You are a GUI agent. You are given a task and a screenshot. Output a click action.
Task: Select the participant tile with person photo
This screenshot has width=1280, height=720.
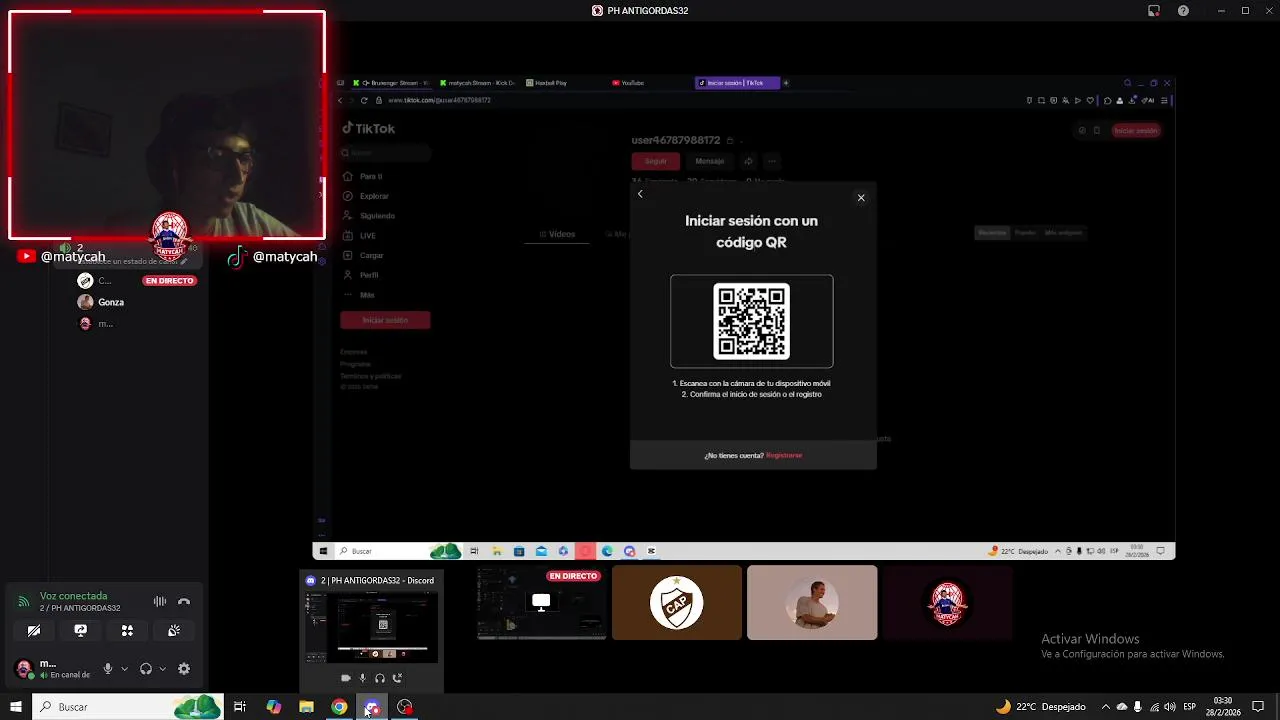[x=812, y=603]
